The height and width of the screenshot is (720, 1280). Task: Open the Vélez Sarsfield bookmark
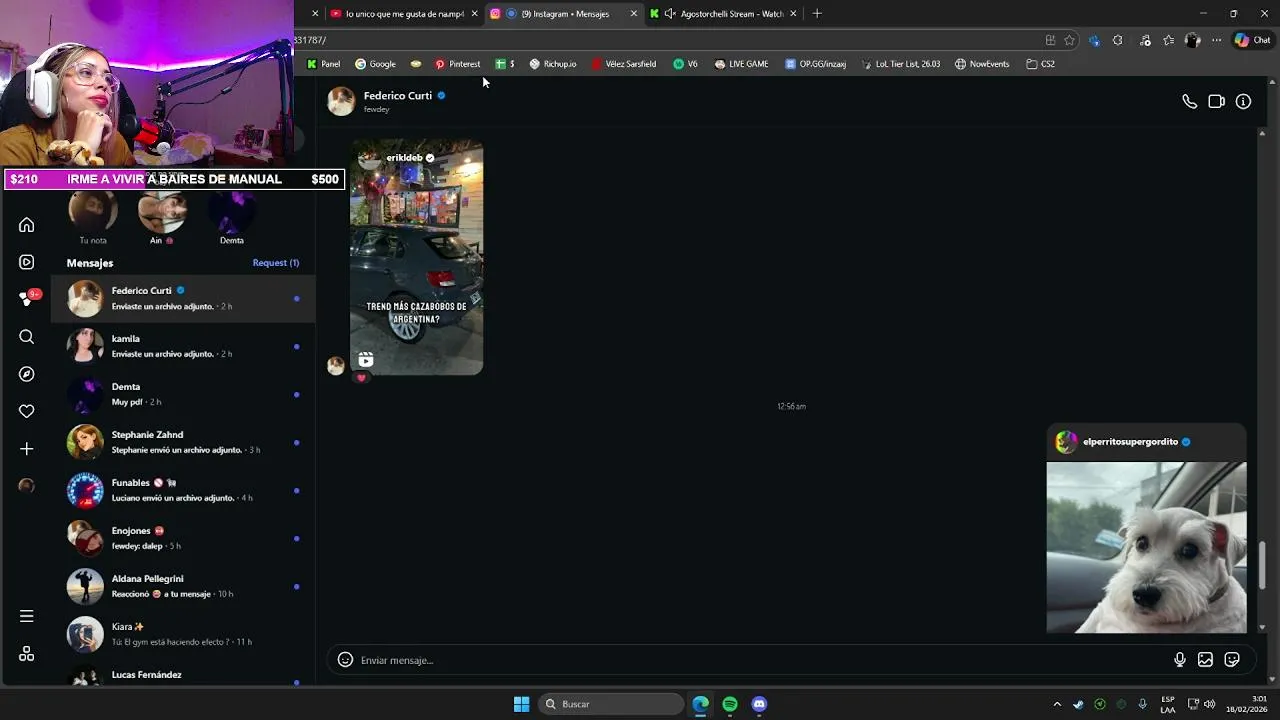pos(623,64)
